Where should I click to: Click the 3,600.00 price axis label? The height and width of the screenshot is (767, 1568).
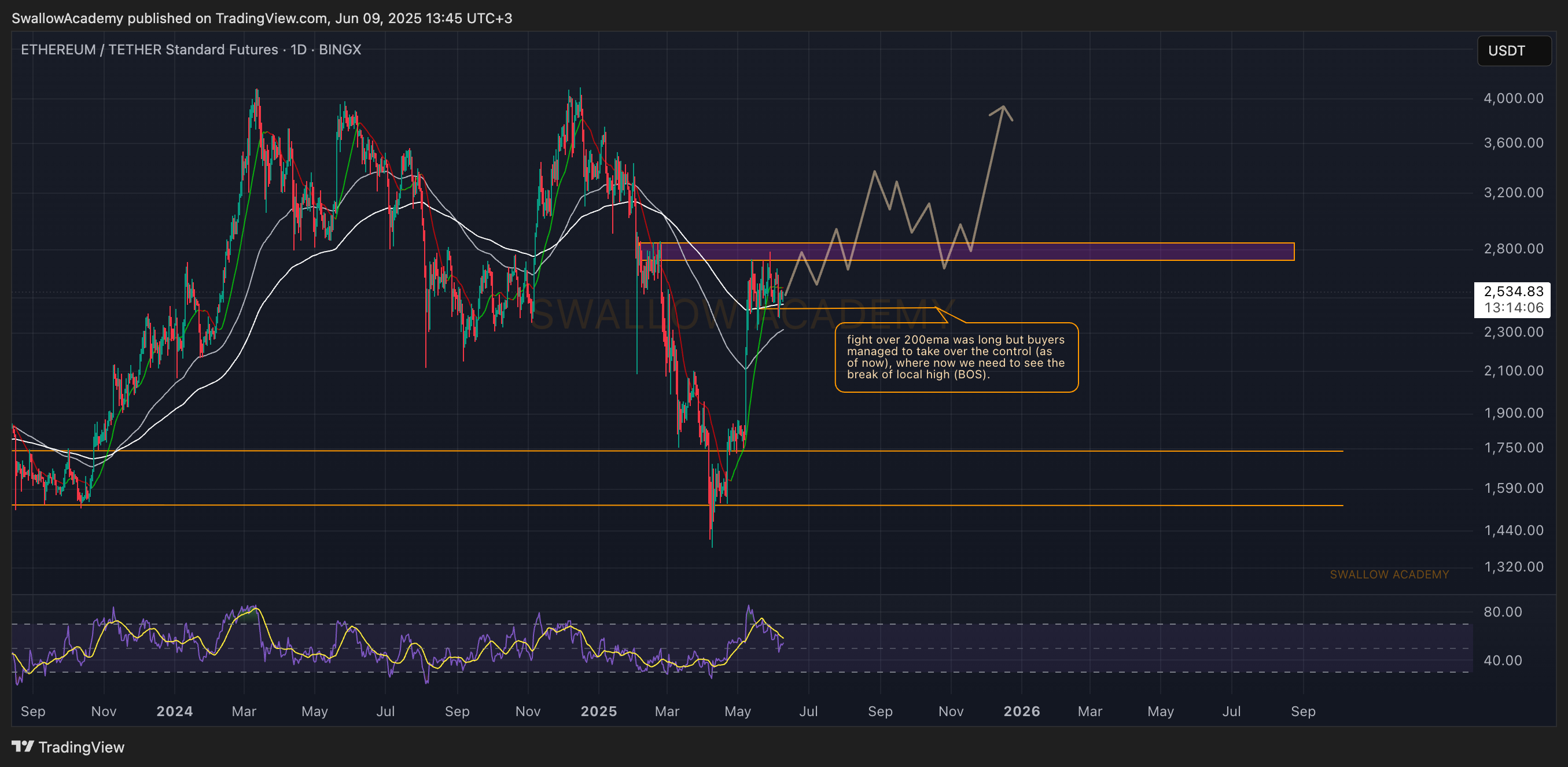pyautogui.click(x=1513, y=142)
